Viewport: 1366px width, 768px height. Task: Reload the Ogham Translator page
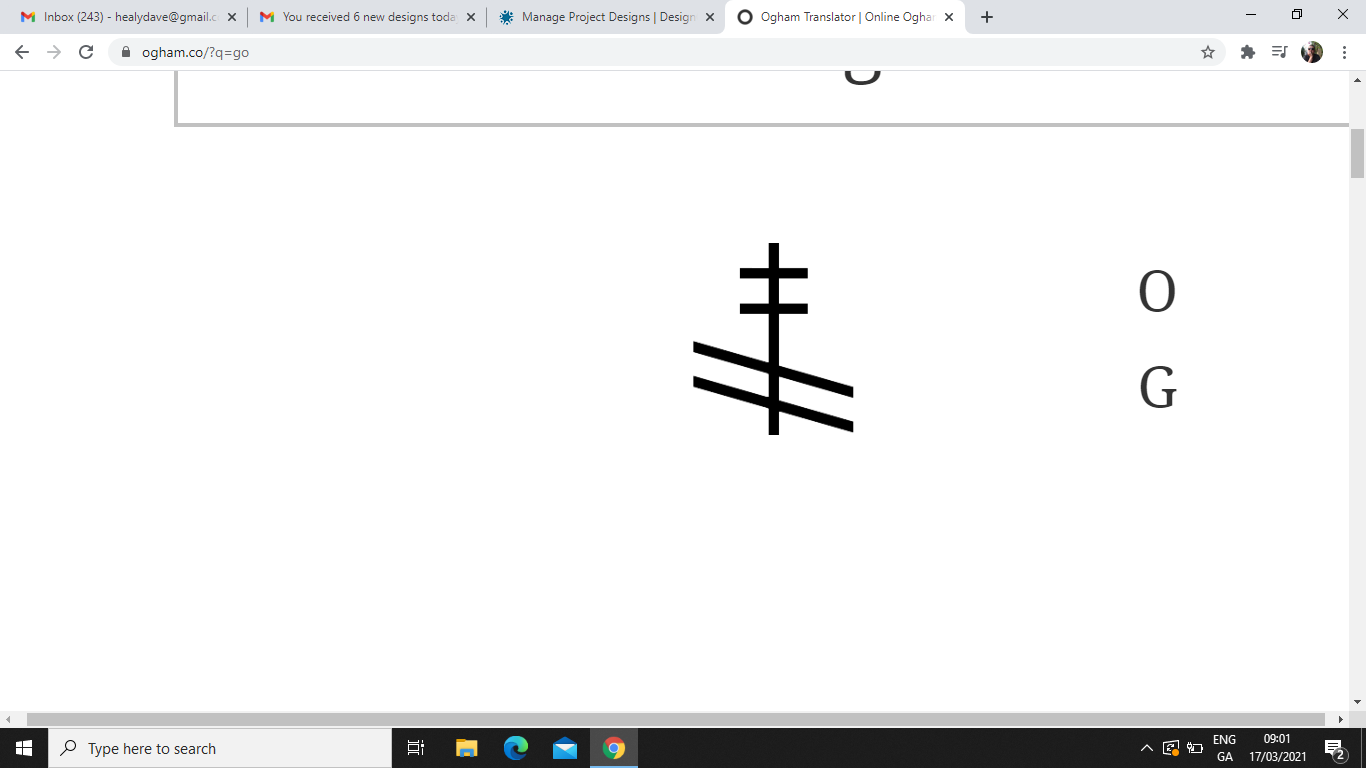click(x=86, y=52)
